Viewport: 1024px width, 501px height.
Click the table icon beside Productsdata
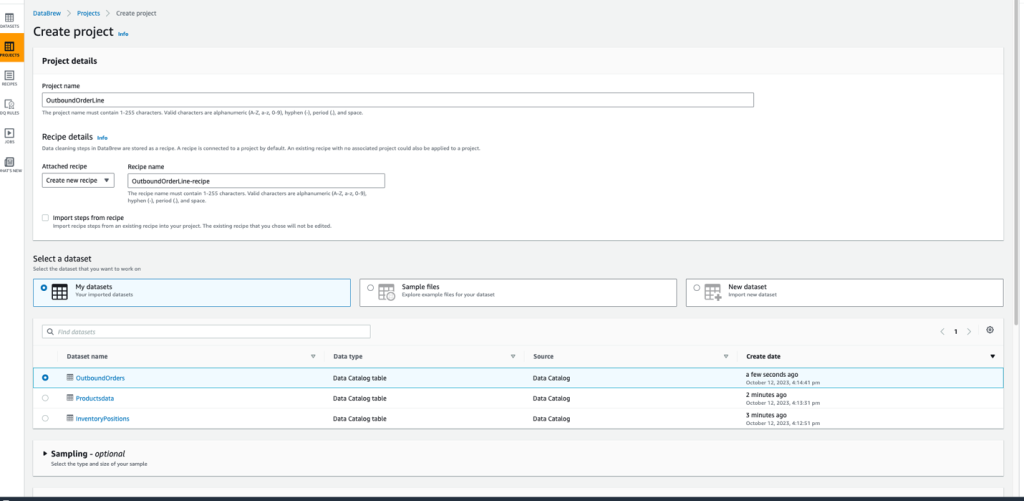click(x=70, y=398)
